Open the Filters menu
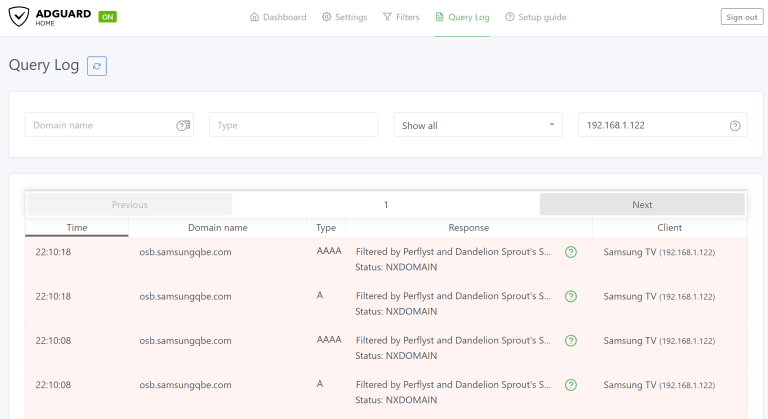This screenshot has height=419, width=768. [x=401, y=17]
